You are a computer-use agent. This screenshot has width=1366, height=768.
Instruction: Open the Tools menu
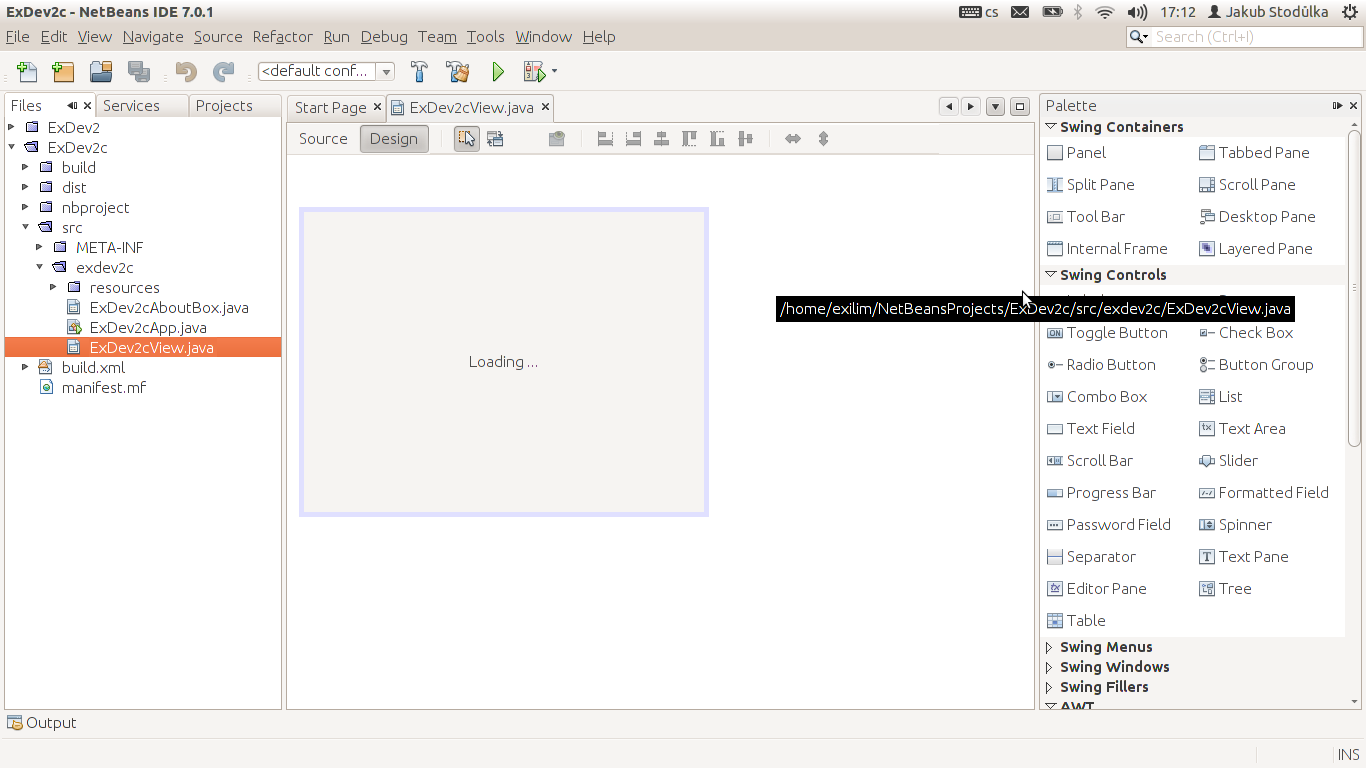point(485,37)
